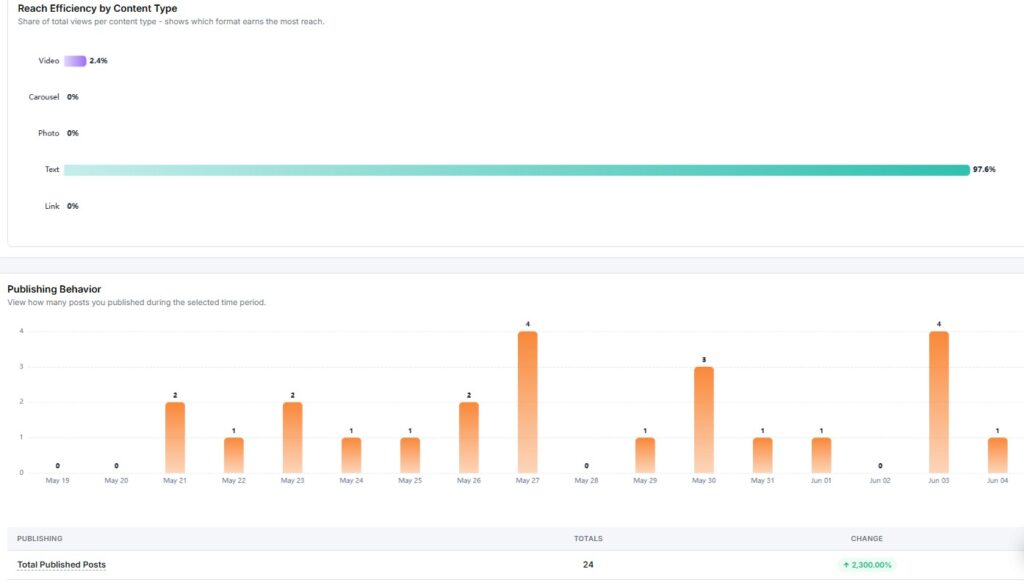1024x583 pixels.
Task: Click the 2,300.00% change badge
Action: (x=867, y=565)
